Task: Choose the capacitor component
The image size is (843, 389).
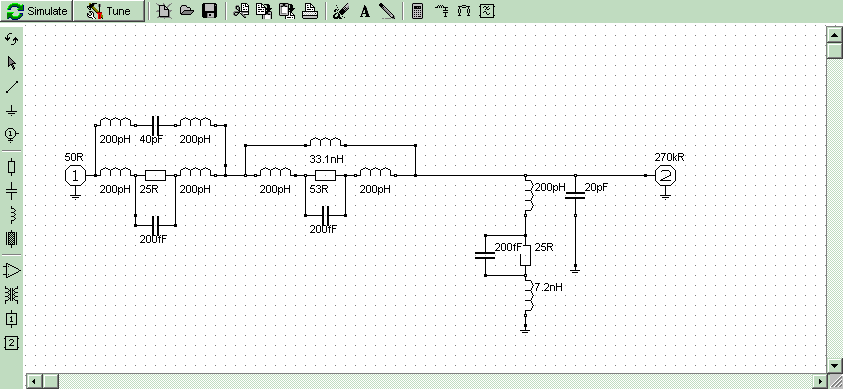Action: (x=11, y=191)
